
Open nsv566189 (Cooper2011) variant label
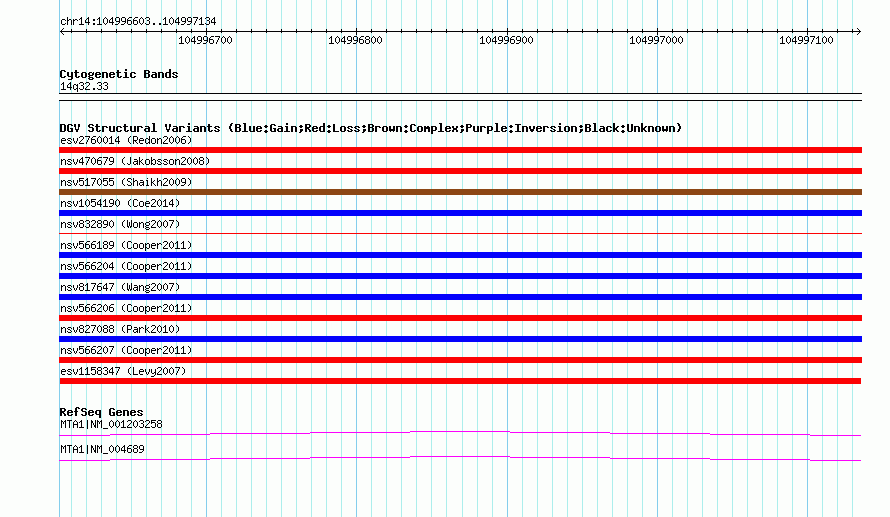126,245
